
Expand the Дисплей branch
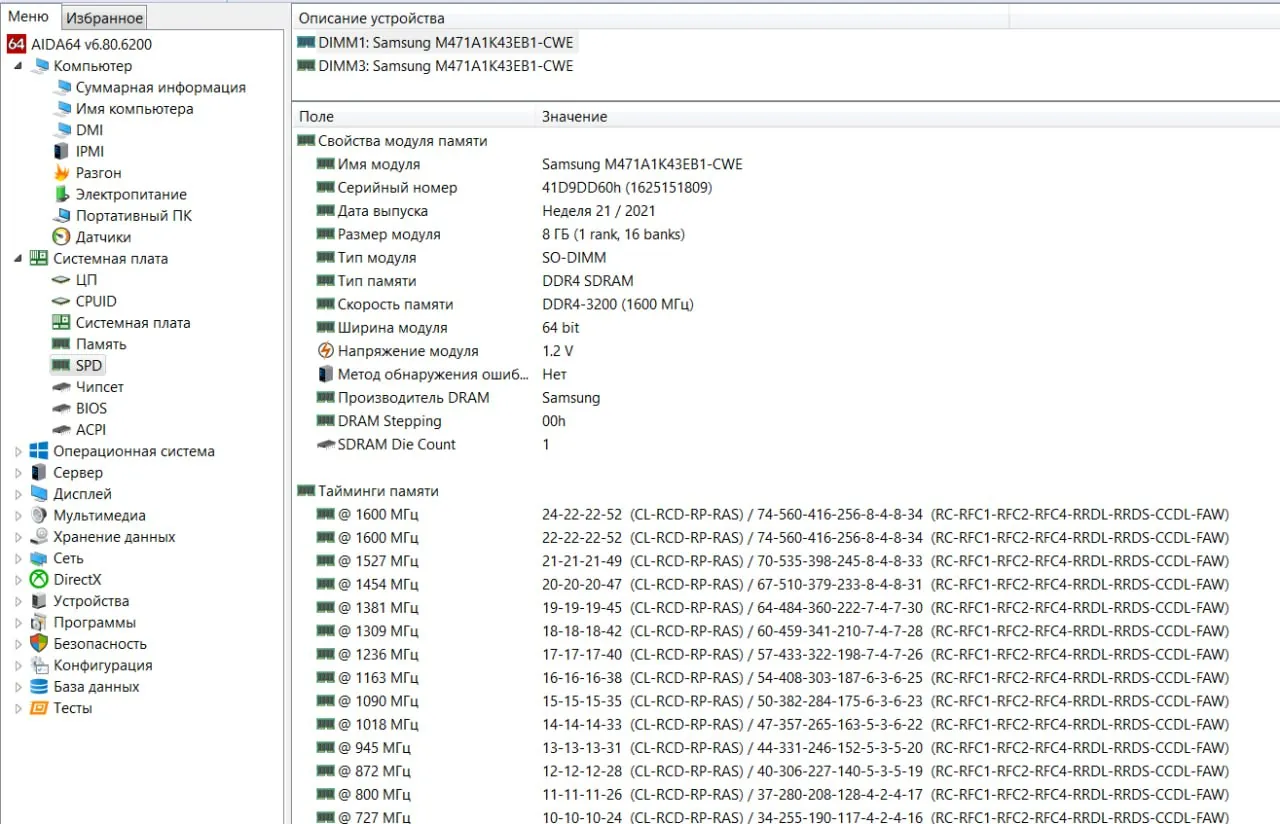pyautogui.click(x=18, y=494)
